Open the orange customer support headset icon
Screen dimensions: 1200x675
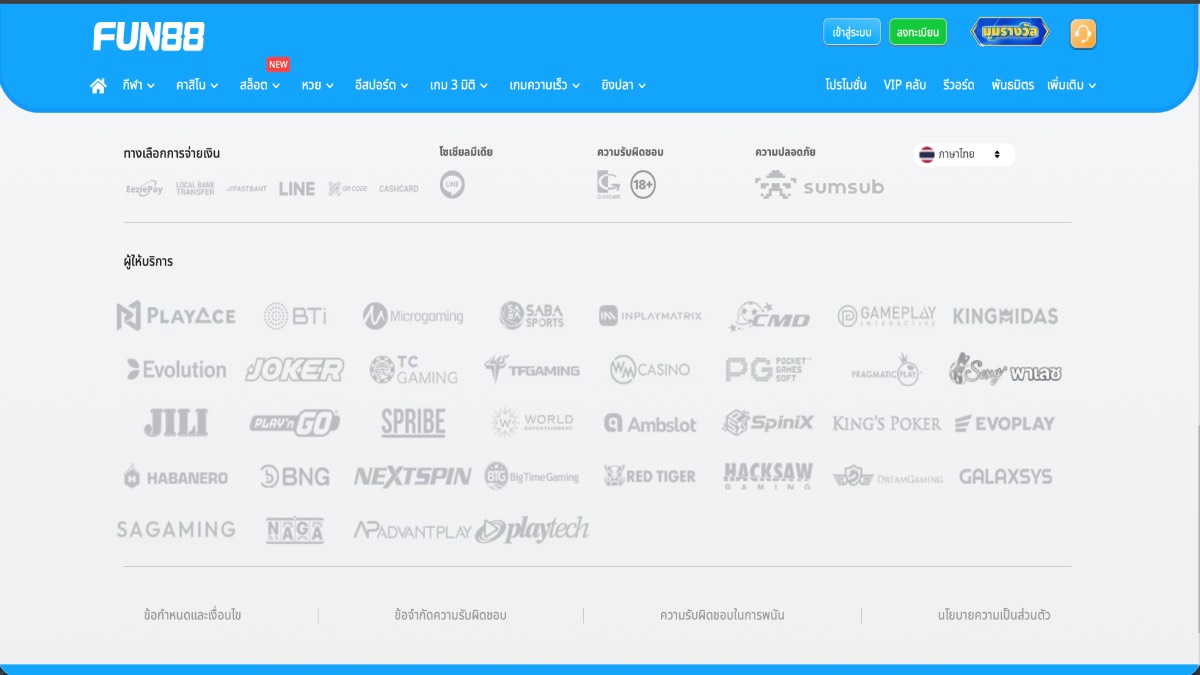point(1083,34)
